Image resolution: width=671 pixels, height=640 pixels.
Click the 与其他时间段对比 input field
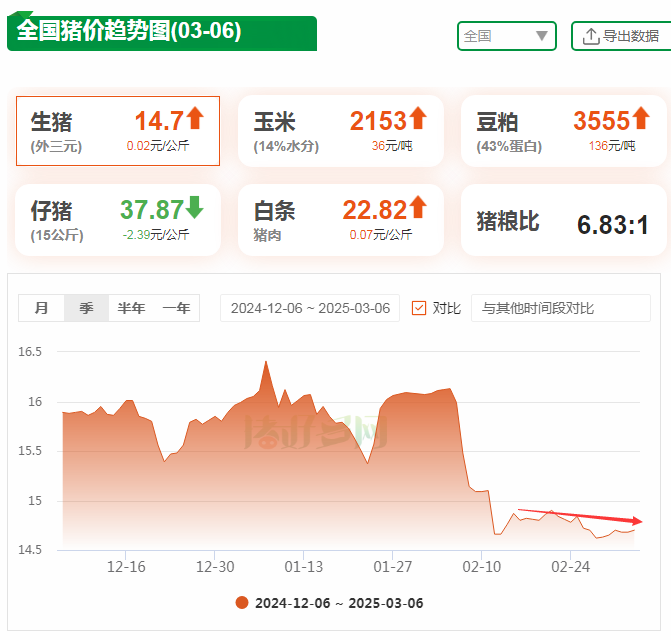561,308
